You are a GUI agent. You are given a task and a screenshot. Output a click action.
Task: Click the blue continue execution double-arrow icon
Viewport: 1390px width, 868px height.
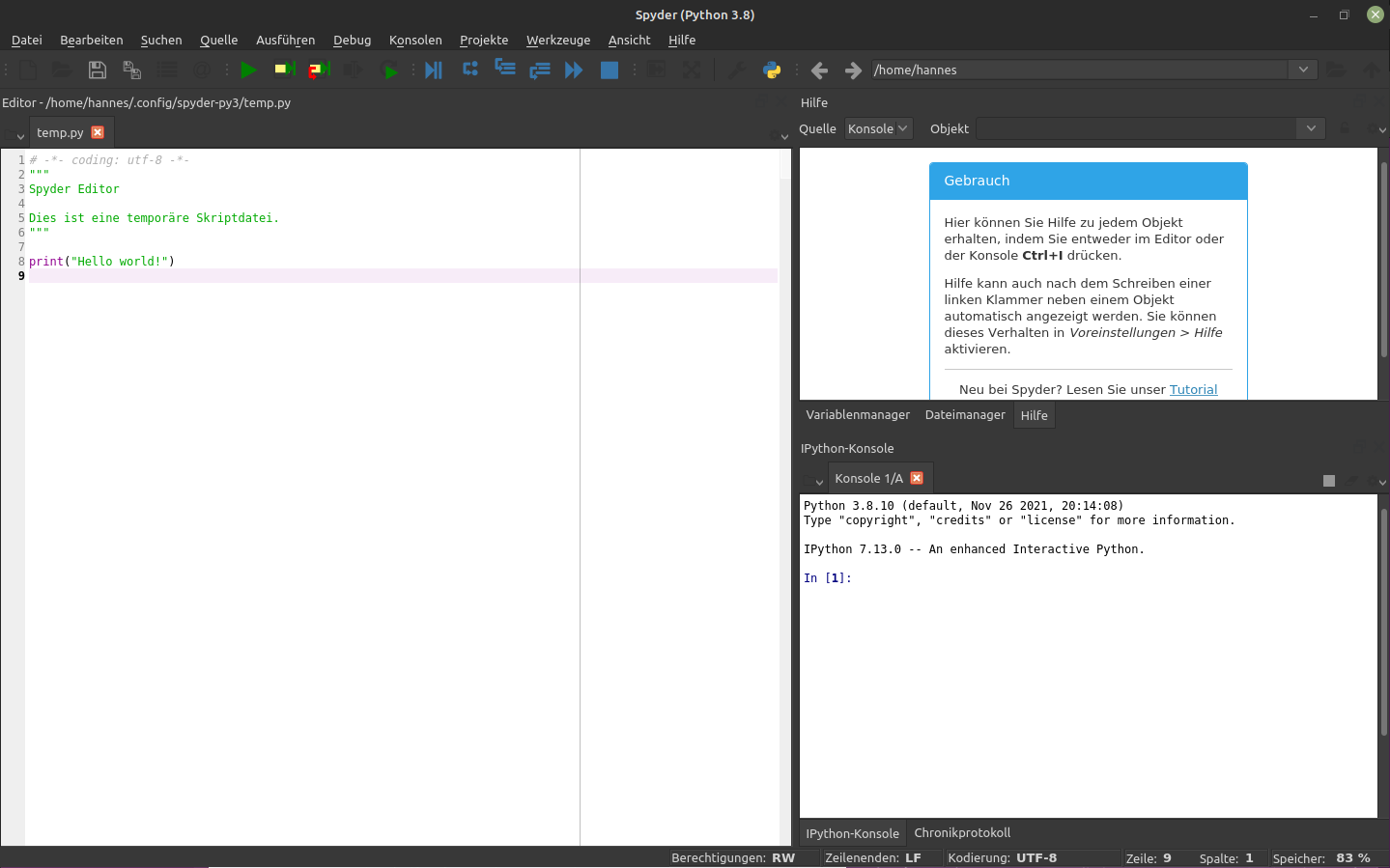[574, 70]
